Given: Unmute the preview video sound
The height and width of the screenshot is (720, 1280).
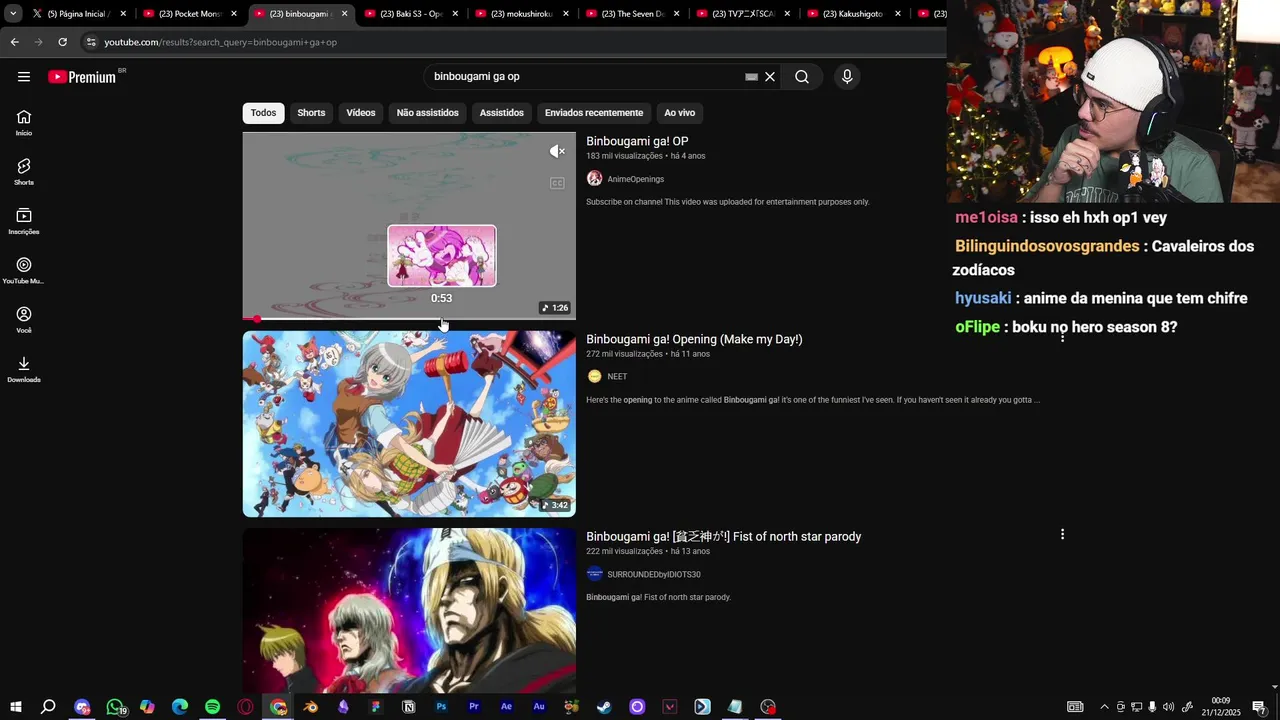Looking at the screenshot, I should pos(557,151).
